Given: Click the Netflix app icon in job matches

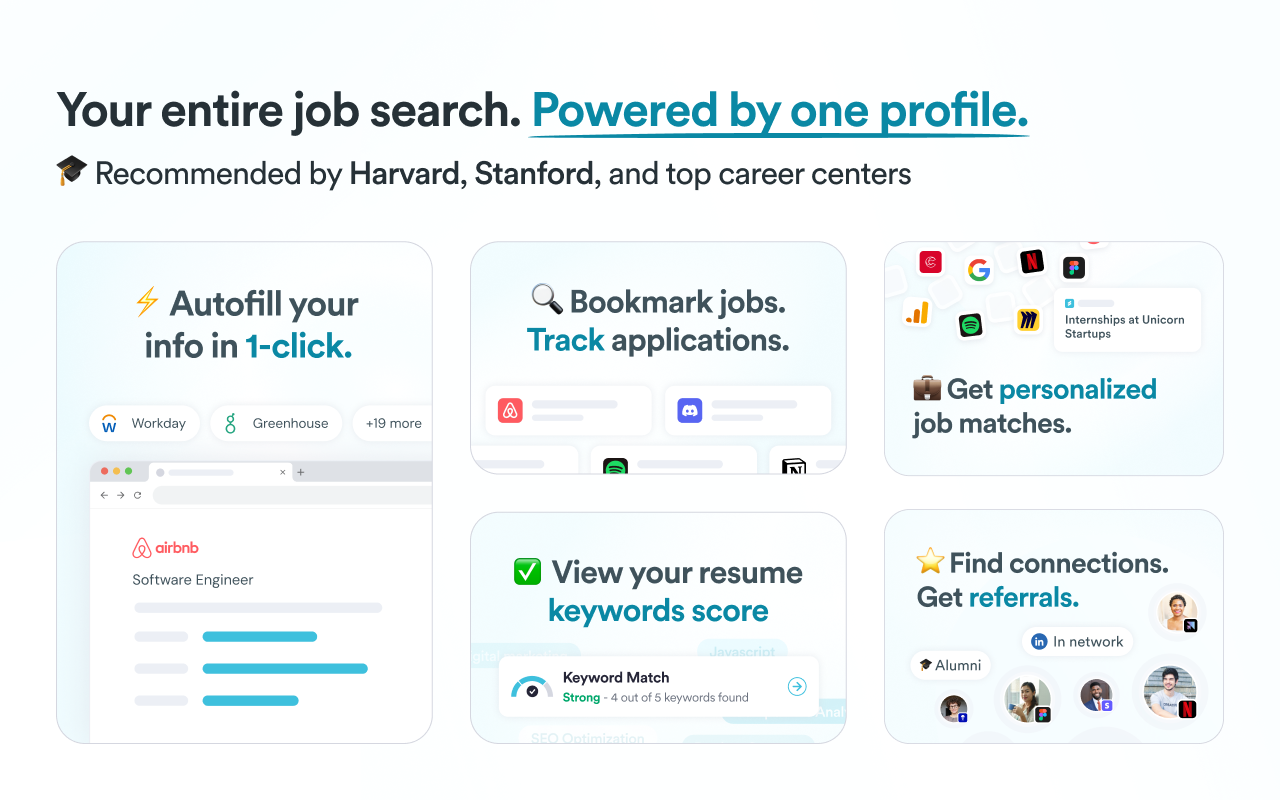Looking at the screenshot, I should (x=1031, y=262).
